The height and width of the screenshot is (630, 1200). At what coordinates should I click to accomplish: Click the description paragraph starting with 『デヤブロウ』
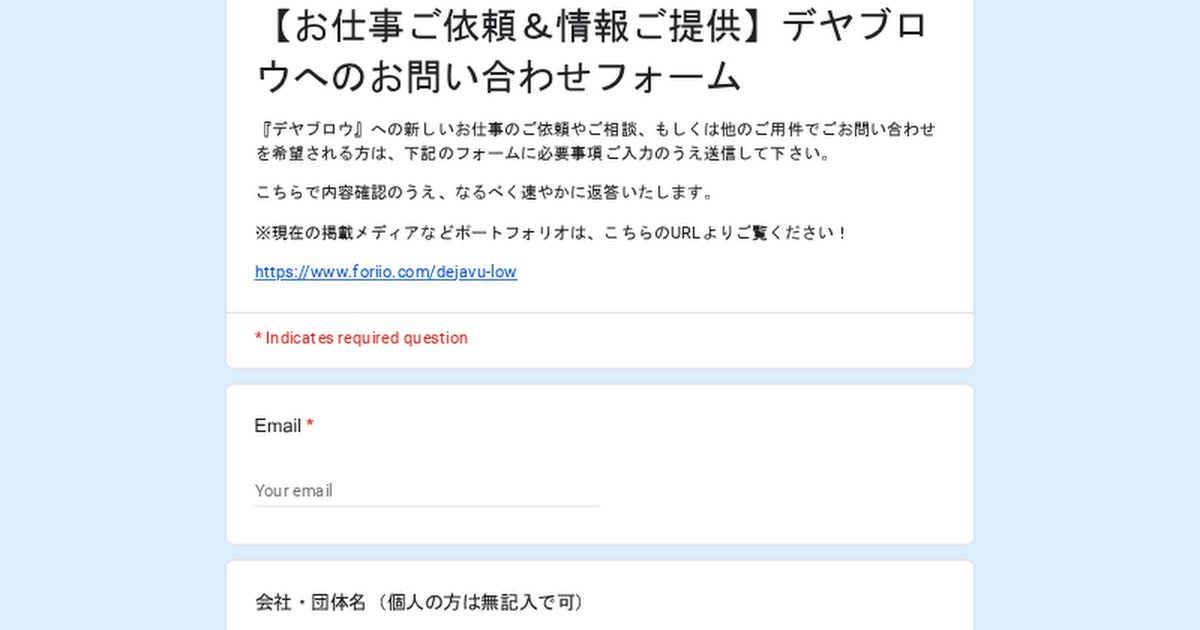click(595, 141)
